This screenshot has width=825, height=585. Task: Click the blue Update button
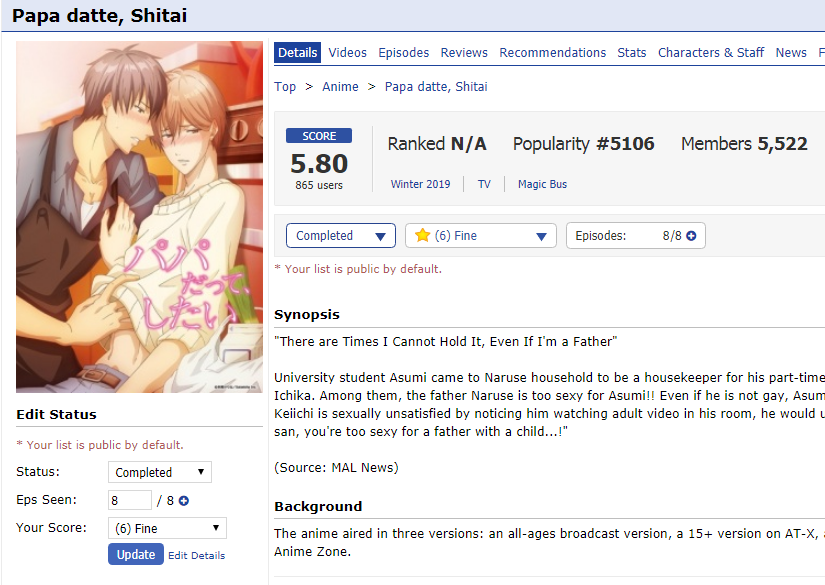(x=136, y=554)
